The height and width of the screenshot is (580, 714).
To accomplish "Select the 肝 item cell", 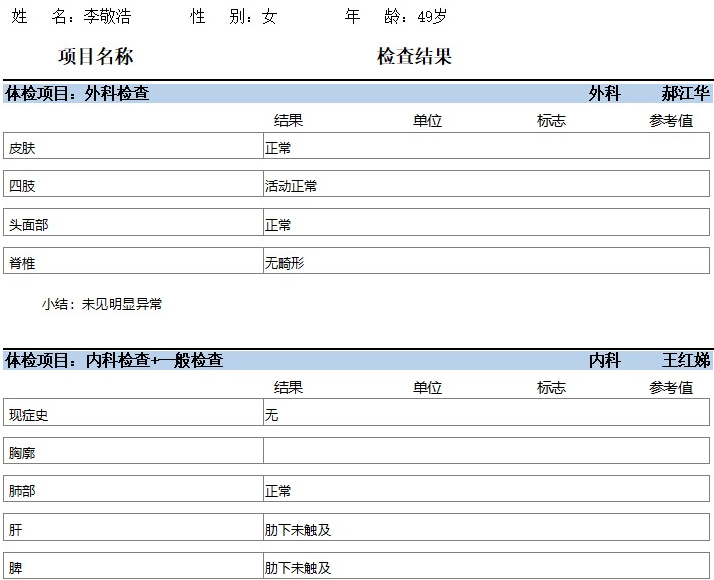I will (x=133, y=527).
